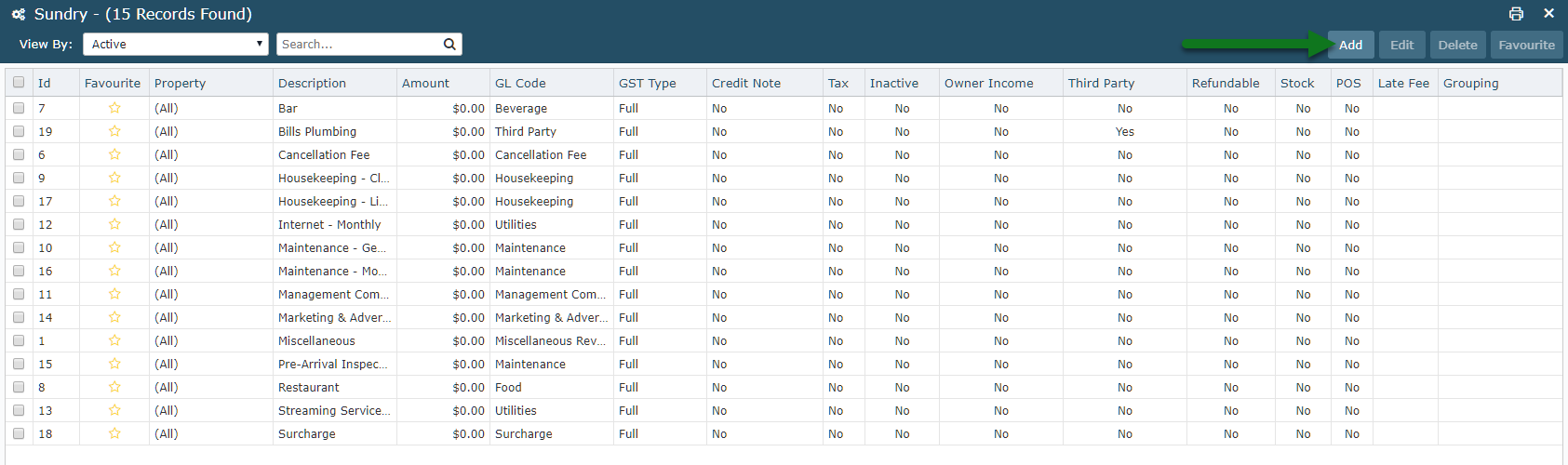This screenshot has height=465, width=1568.
Task: Click the print icon in title bar
Action: [1516, 14]
